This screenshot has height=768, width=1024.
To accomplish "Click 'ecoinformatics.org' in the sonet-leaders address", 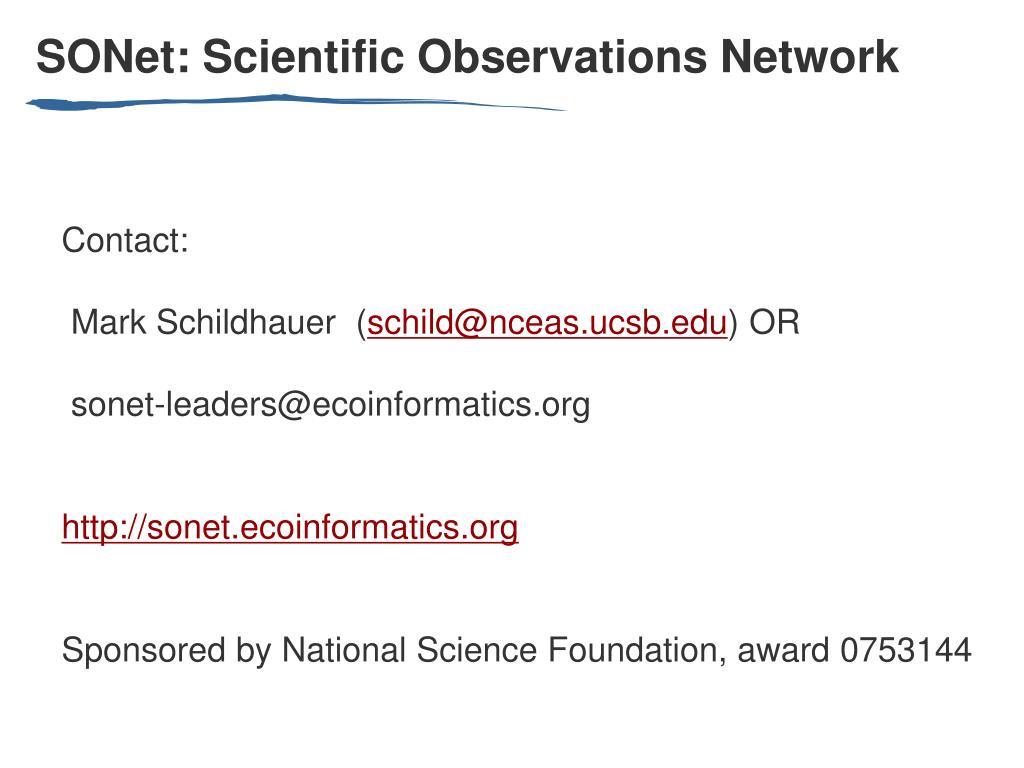I will (x=451, y=405).
